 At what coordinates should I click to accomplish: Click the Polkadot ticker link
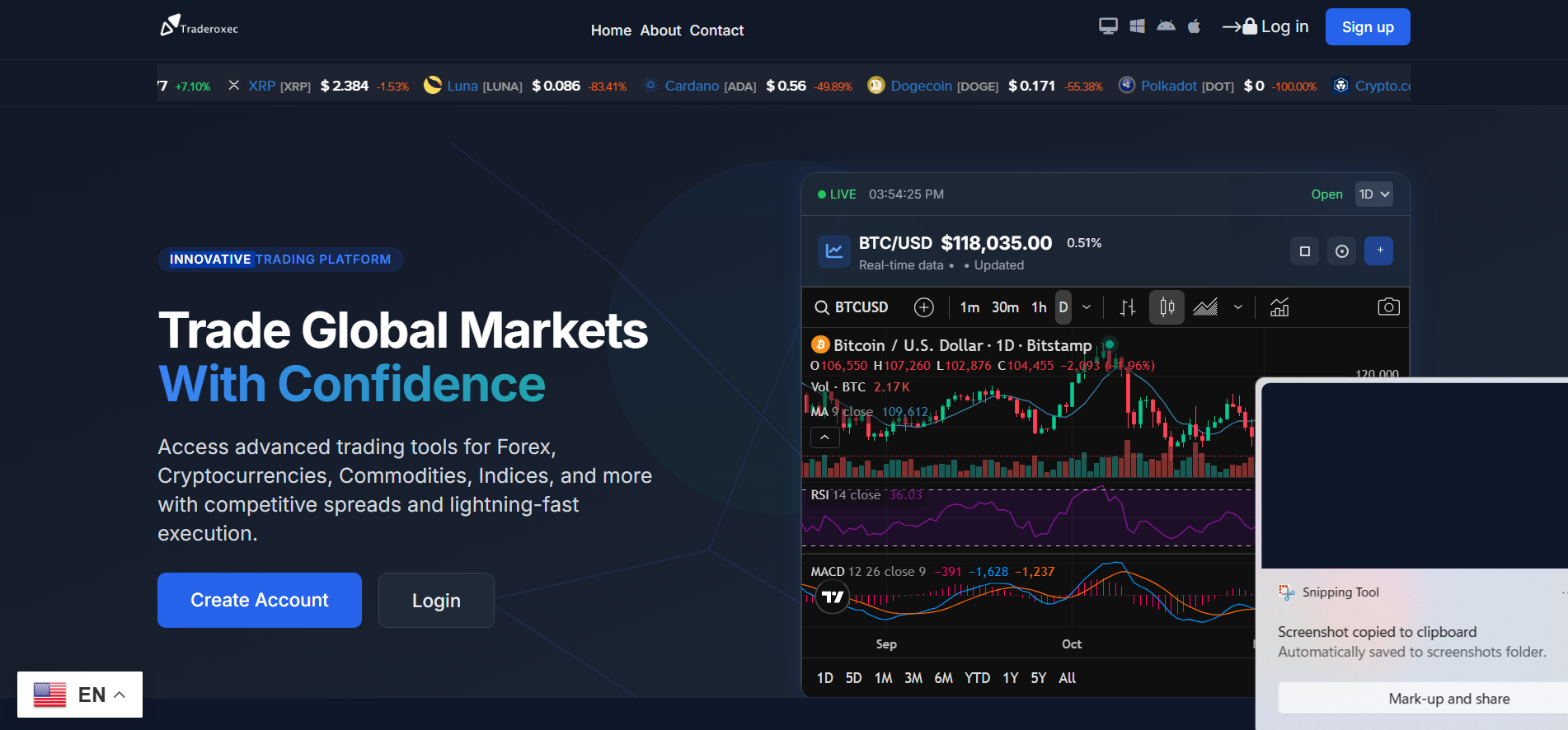tap(1169, 86)
